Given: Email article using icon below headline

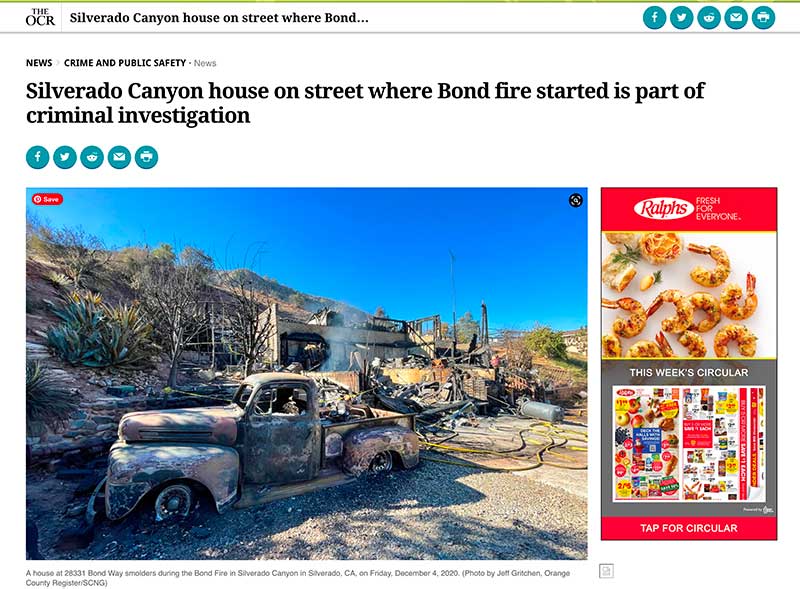Looking at the screenshot, I should pyautogui.click(x=119, y=157).
